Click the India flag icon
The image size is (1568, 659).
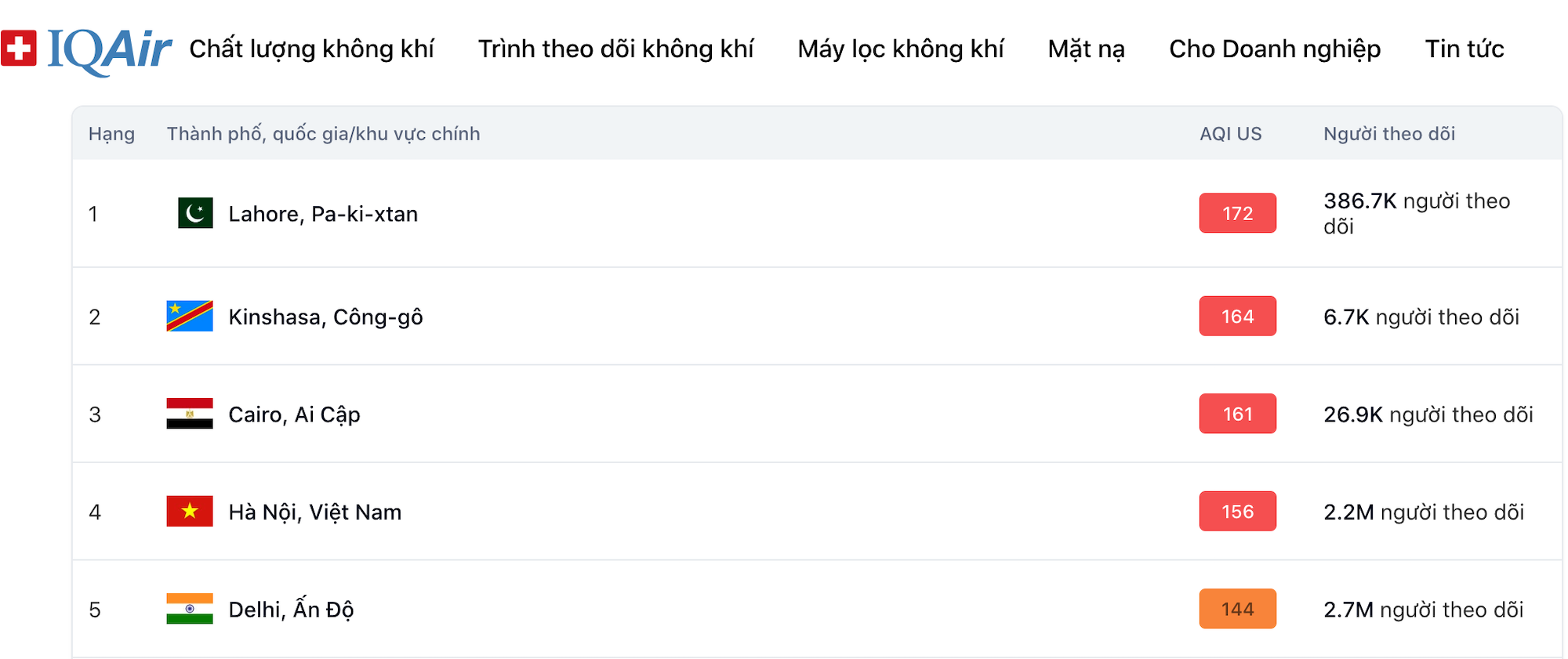(x=190, y=609)
